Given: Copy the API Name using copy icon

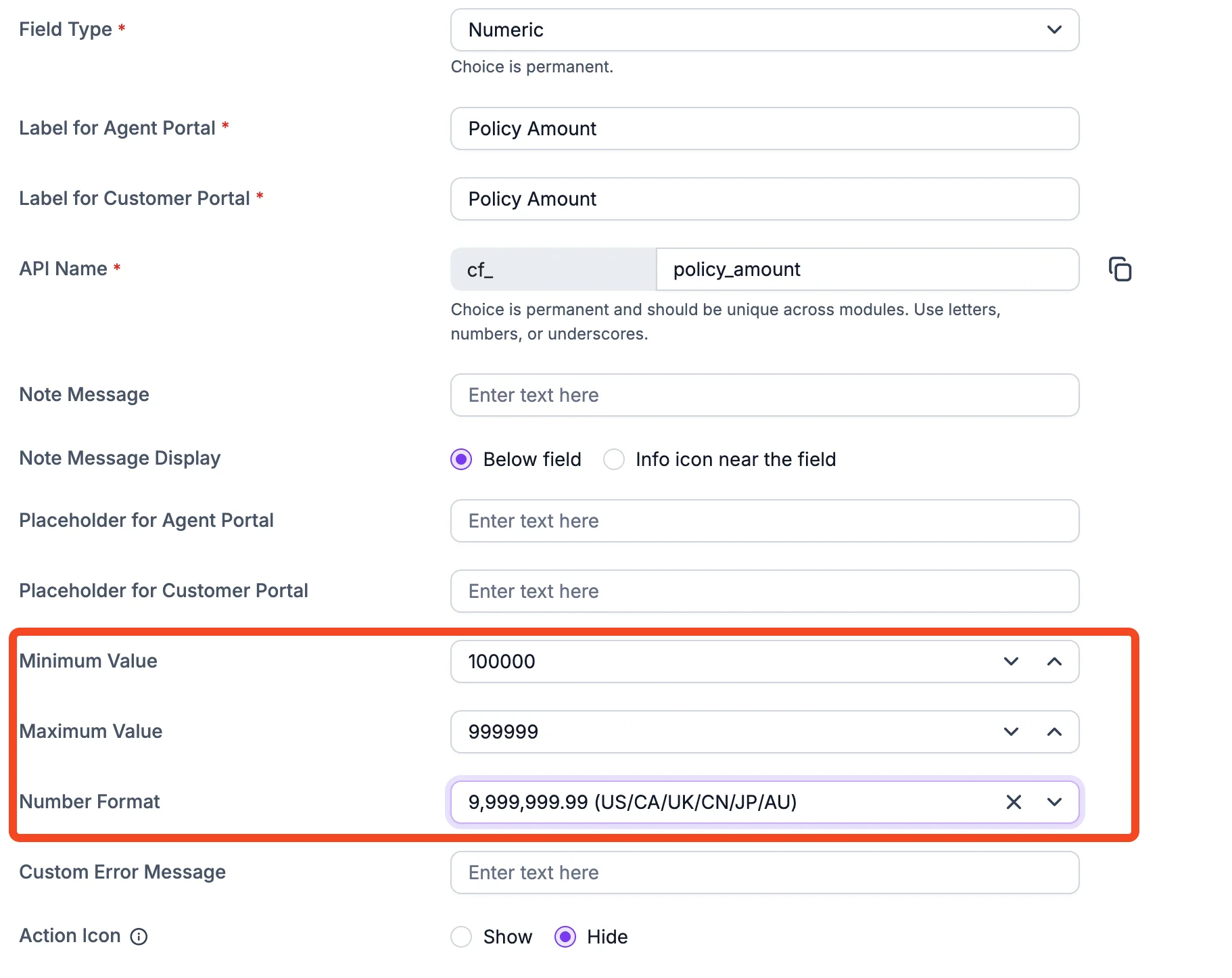Looking at the screenshot, I should (x=1120, y=269).
